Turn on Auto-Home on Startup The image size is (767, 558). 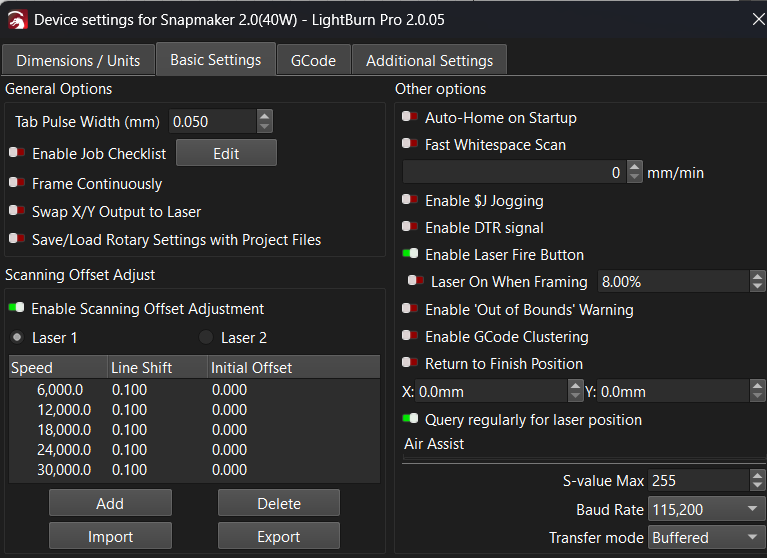point(410,118)
